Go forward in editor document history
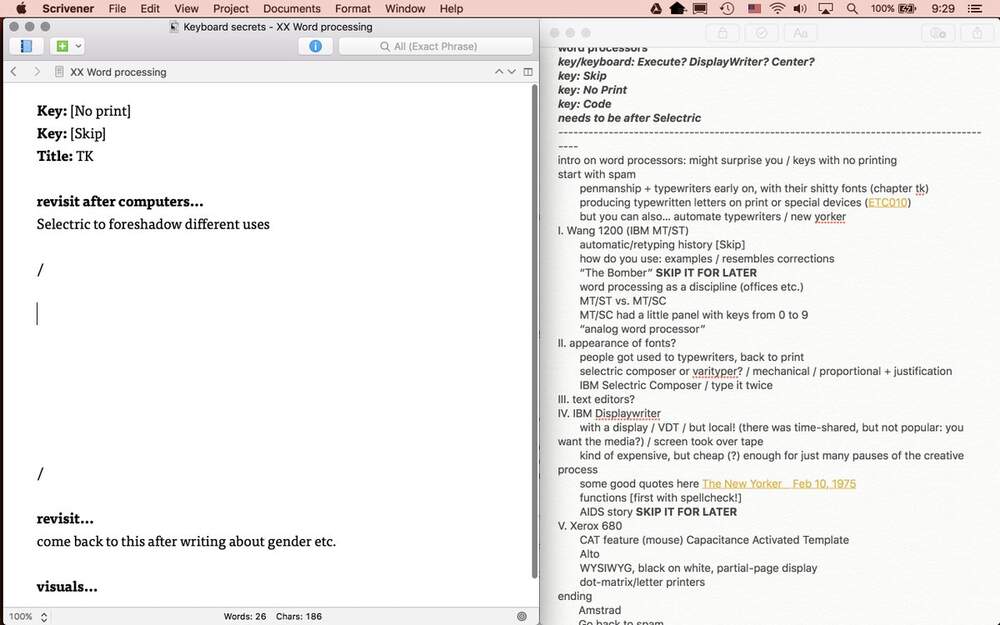The image size is (1000, 625). [x=37, y=72]
